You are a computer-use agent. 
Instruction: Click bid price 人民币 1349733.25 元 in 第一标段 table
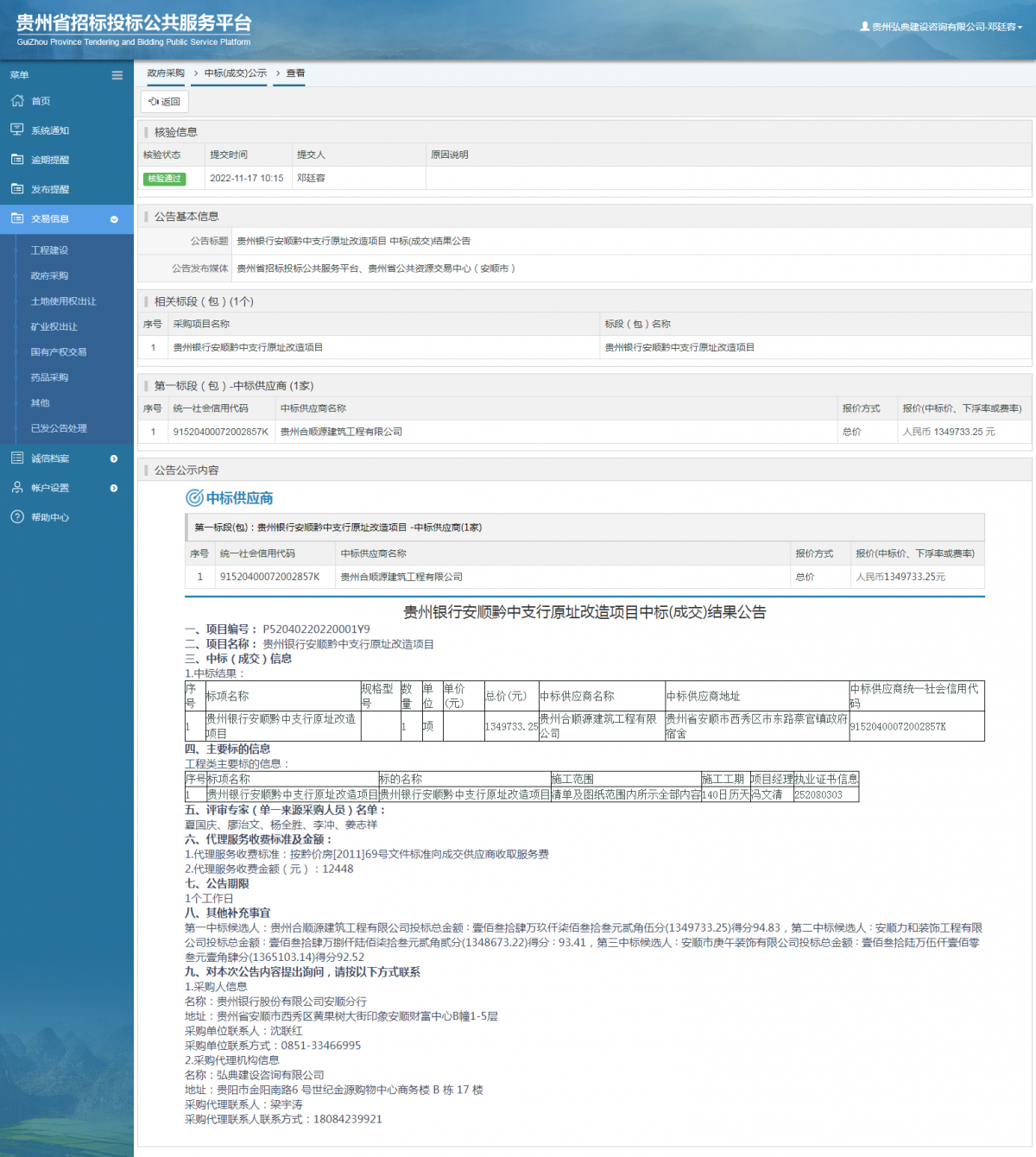[x=949, y=432]
